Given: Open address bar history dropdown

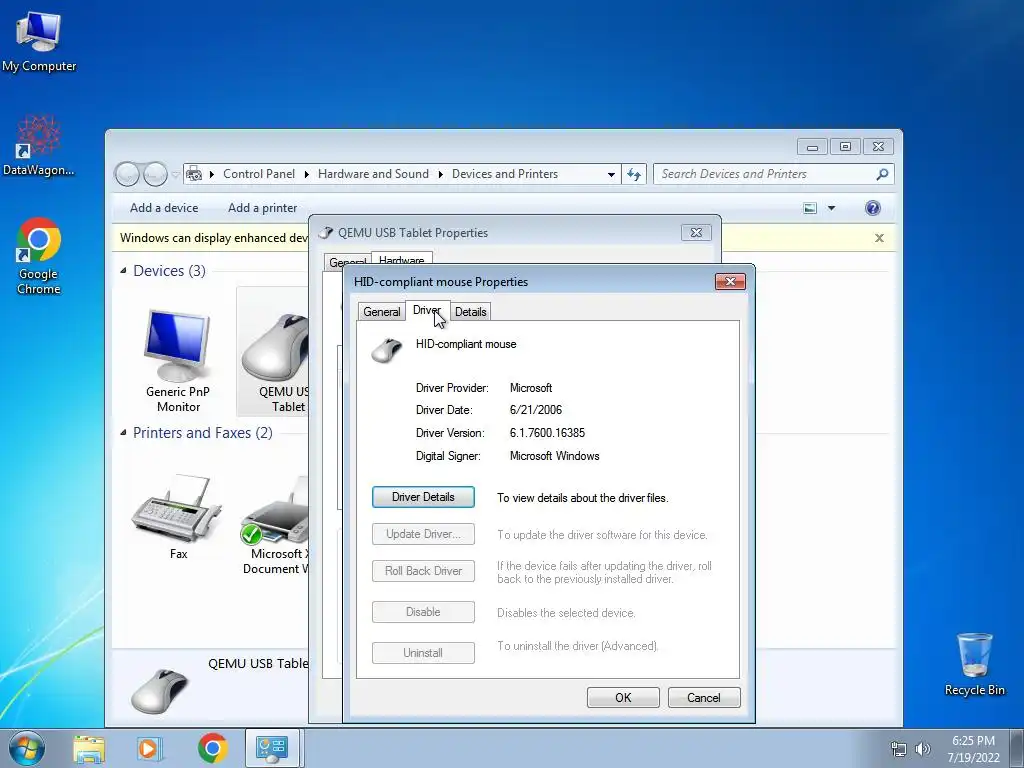Looking at the screenshot, I should (611, 174).
